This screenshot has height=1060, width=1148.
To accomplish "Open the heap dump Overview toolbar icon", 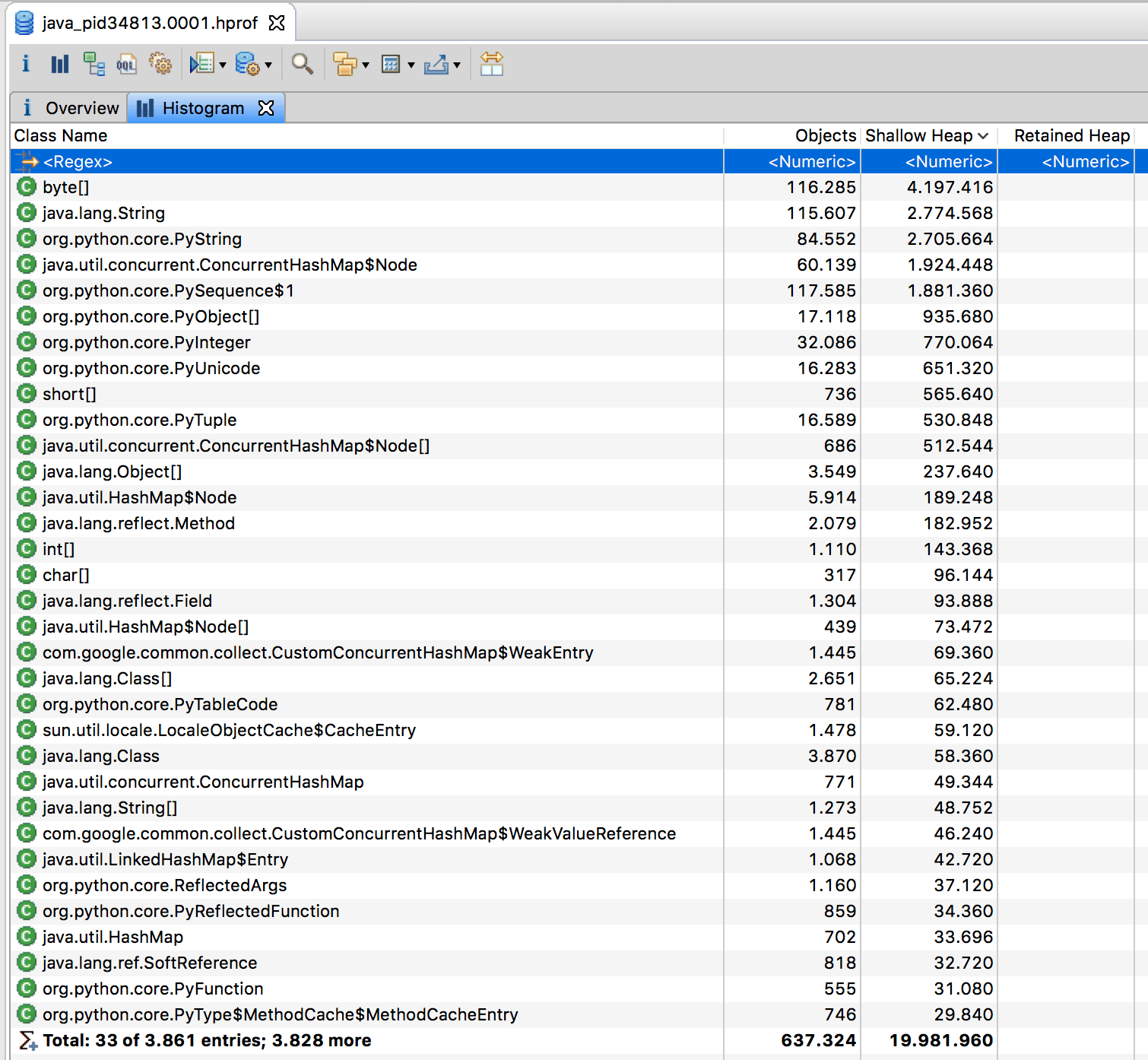I will click(x=26, y=64).
